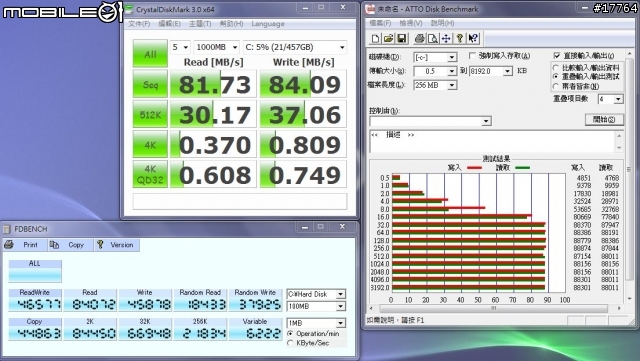640x361 pixels.
Task: Run All tests in CrystalDiskMark
Action: (x=150, y=53)
